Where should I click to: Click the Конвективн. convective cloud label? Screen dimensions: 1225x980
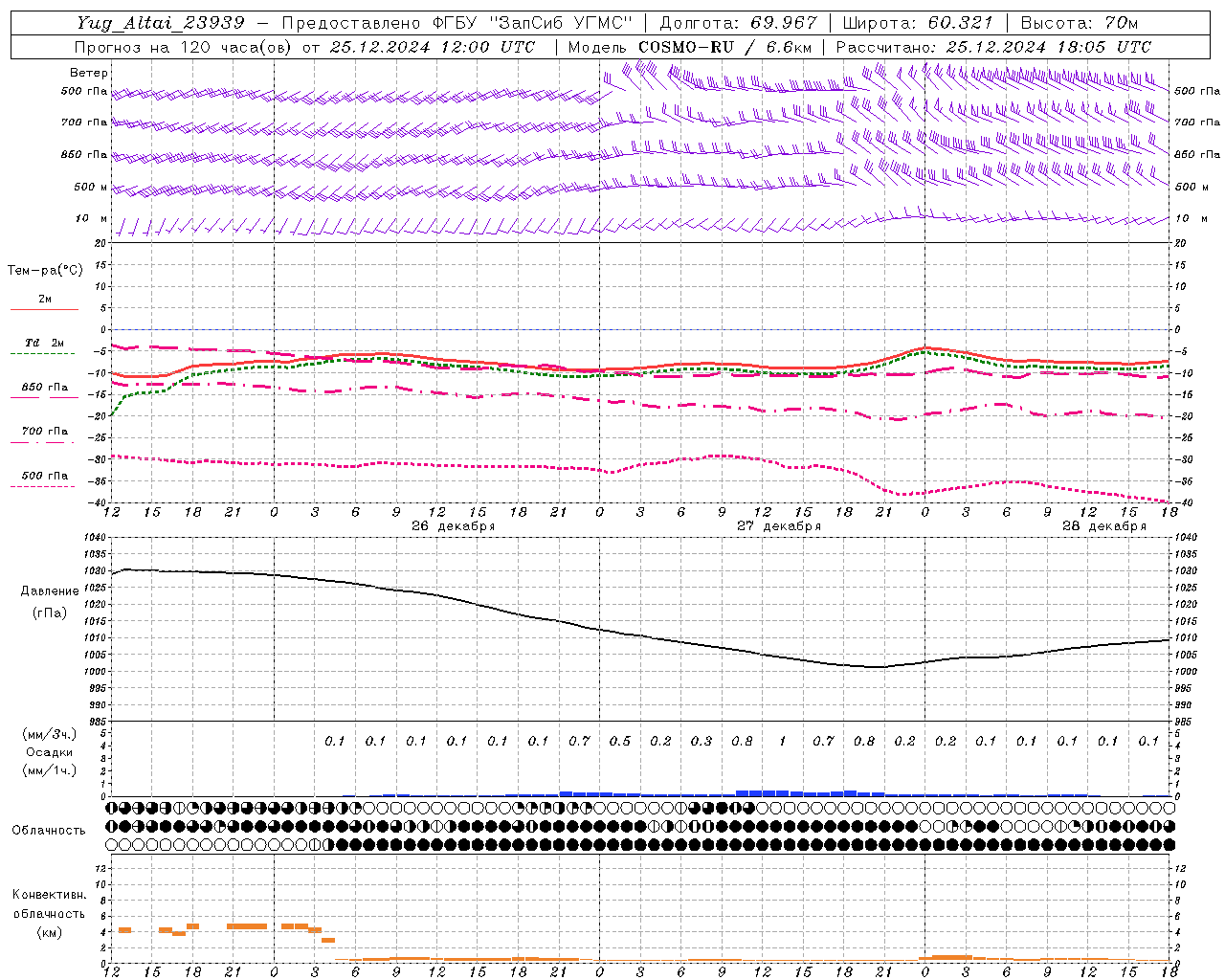(49, 895)
